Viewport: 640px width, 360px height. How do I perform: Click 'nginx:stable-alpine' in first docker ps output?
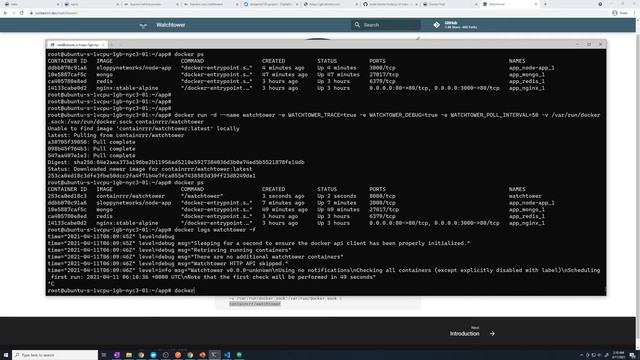coord(127,88)
